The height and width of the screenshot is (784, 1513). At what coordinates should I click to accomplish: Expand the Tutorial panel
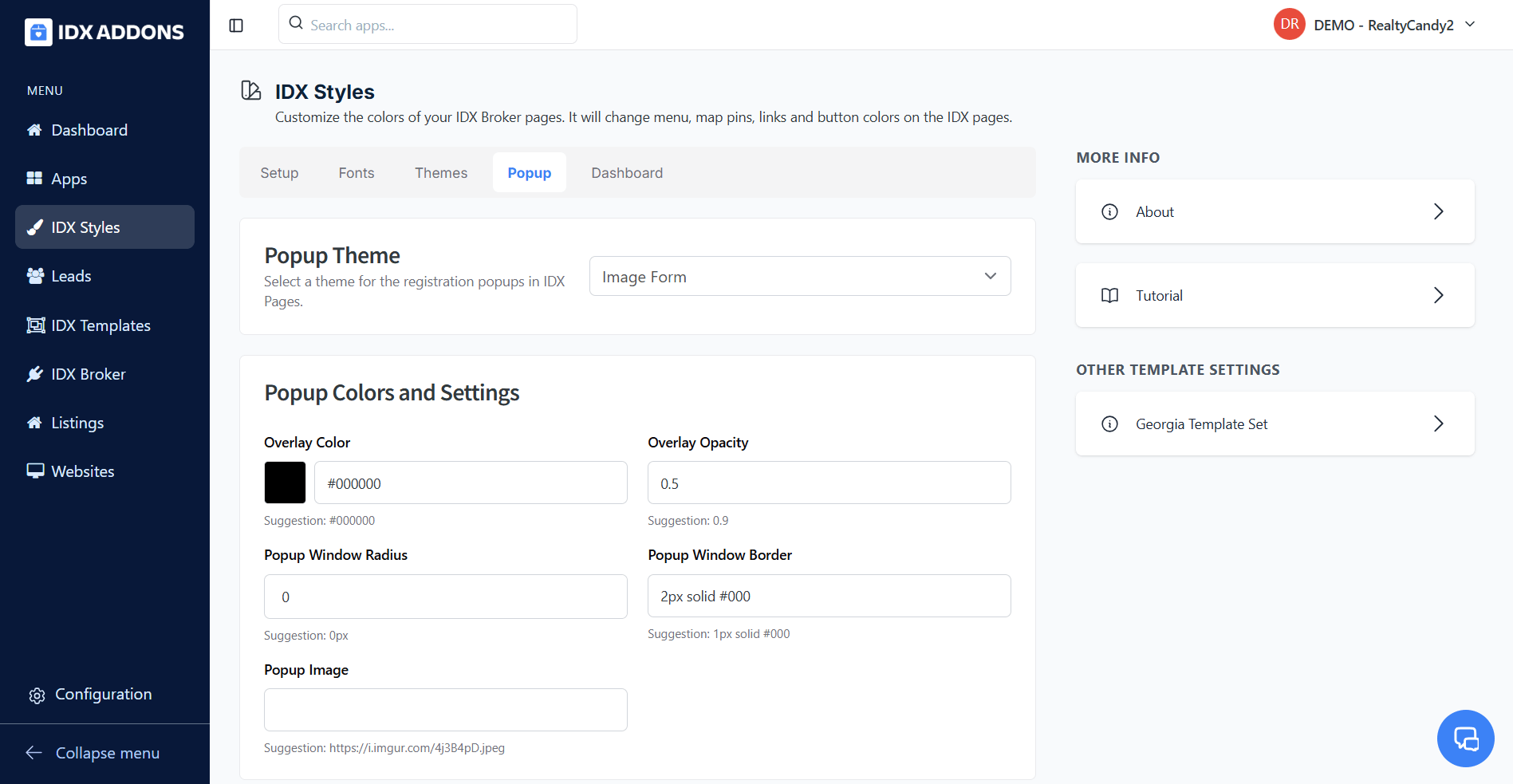(x=1275, y=295)
